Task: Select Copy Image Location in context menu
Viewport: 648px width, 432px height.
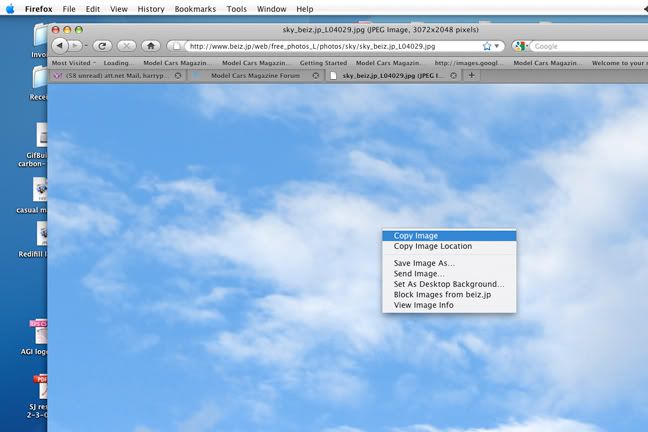Action: (449, 246)
